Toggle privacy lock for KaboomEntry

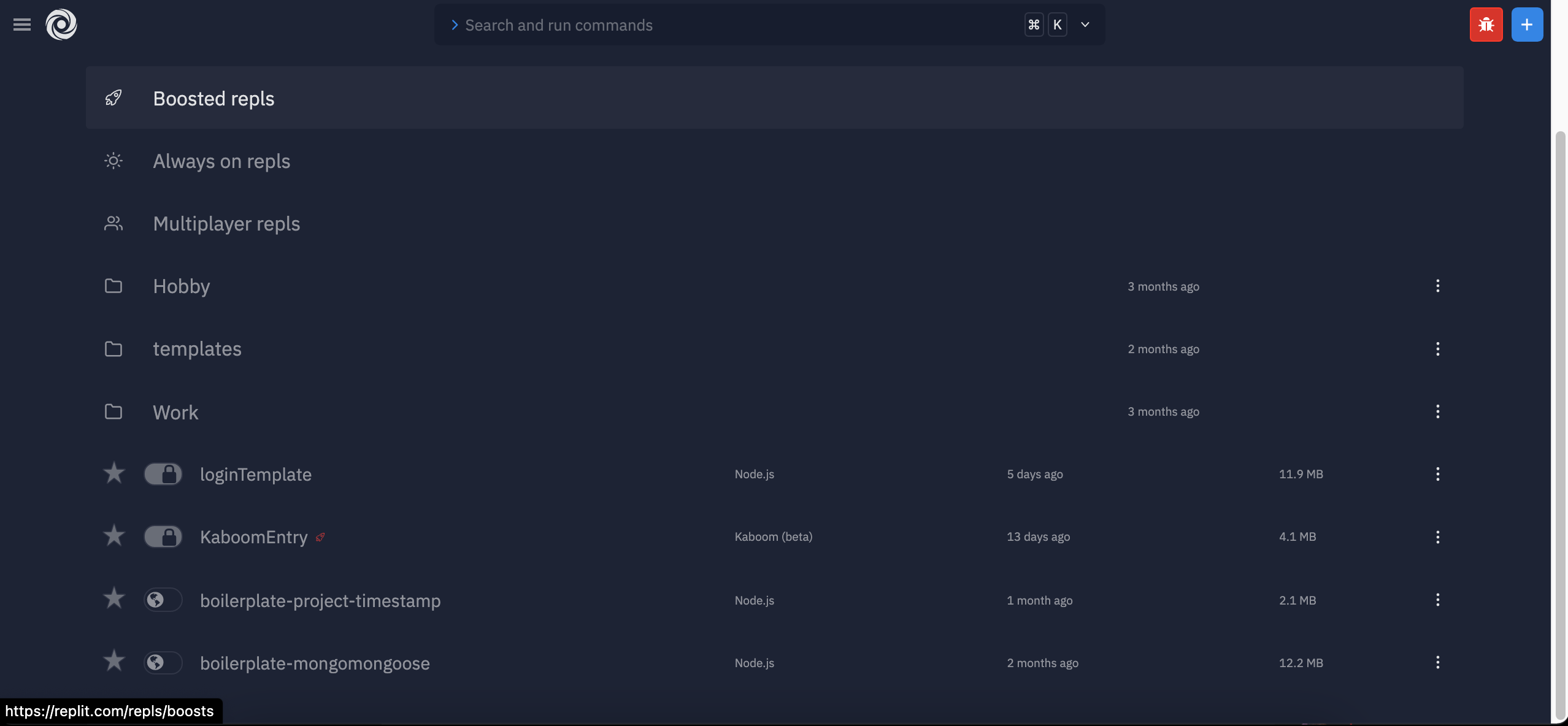click(163, 537)
